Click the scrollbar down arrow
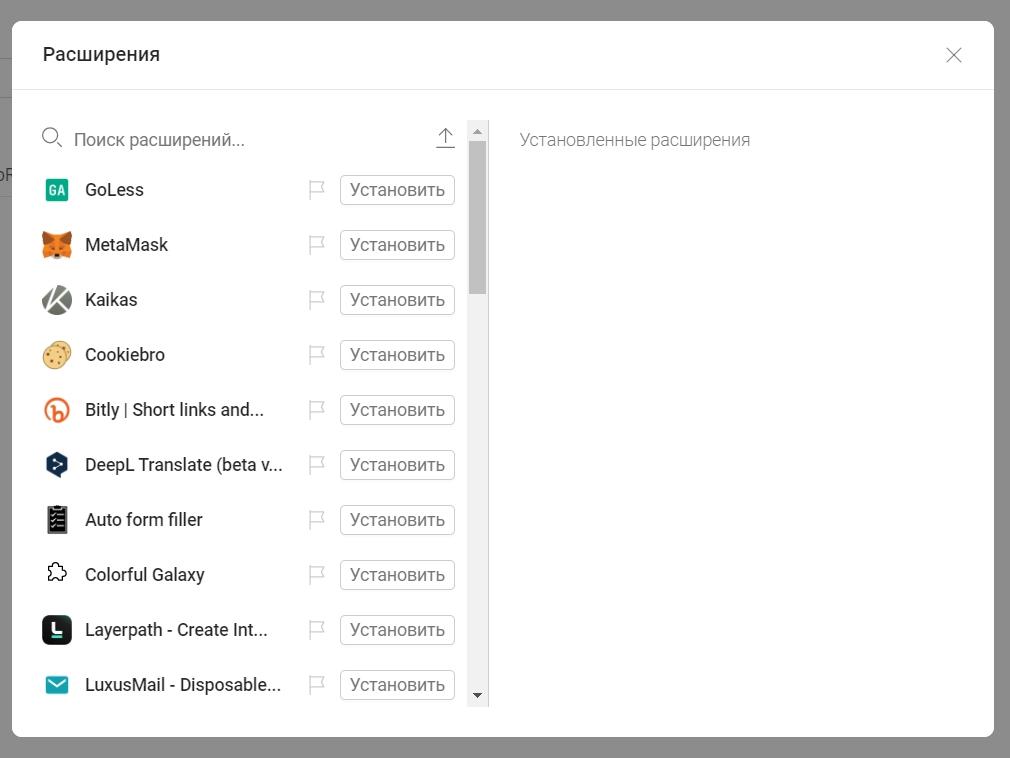The image size is (1010, 758). tap(477, 696)
